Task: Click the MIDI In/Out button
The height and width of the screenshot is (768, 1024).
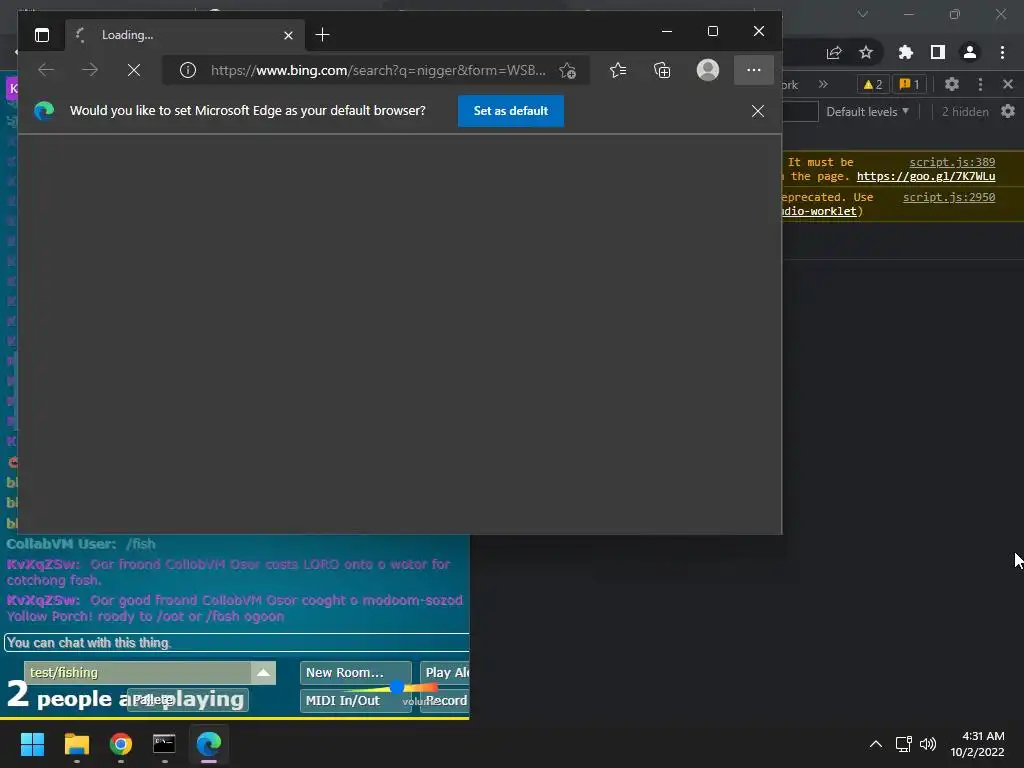Action: tap(355, 701)
